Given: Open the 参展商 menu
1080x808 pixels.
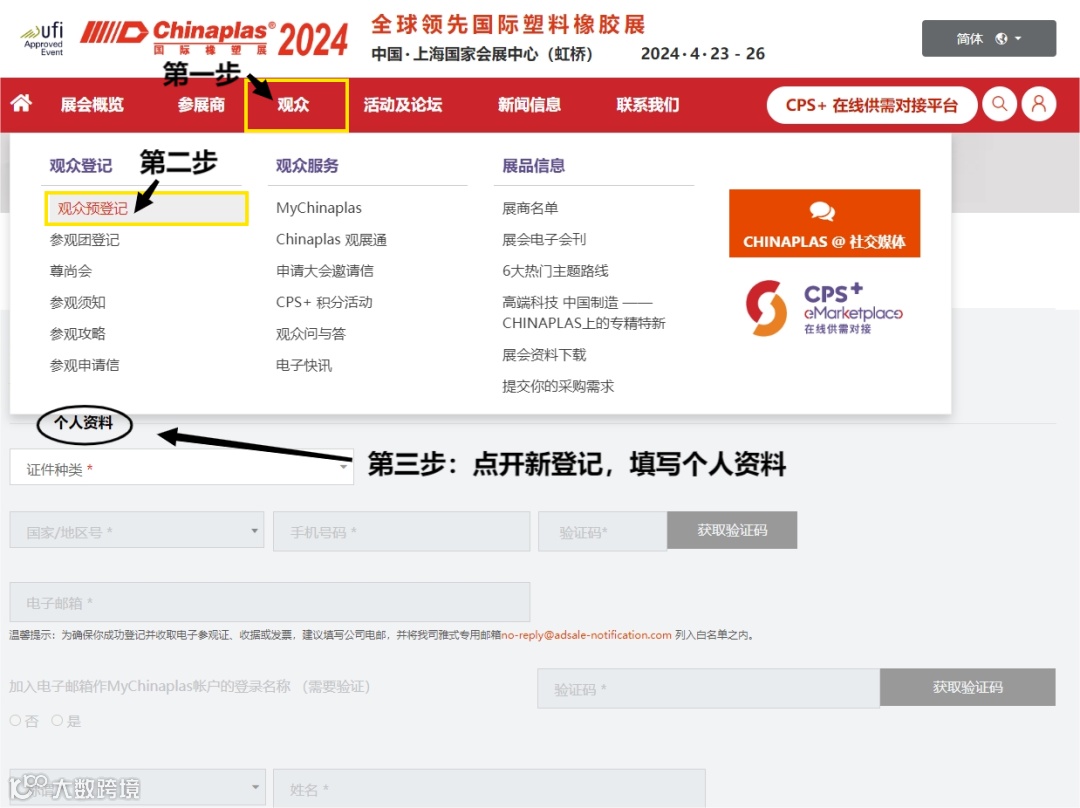Looking at the screenshot, I should point(200,105).
